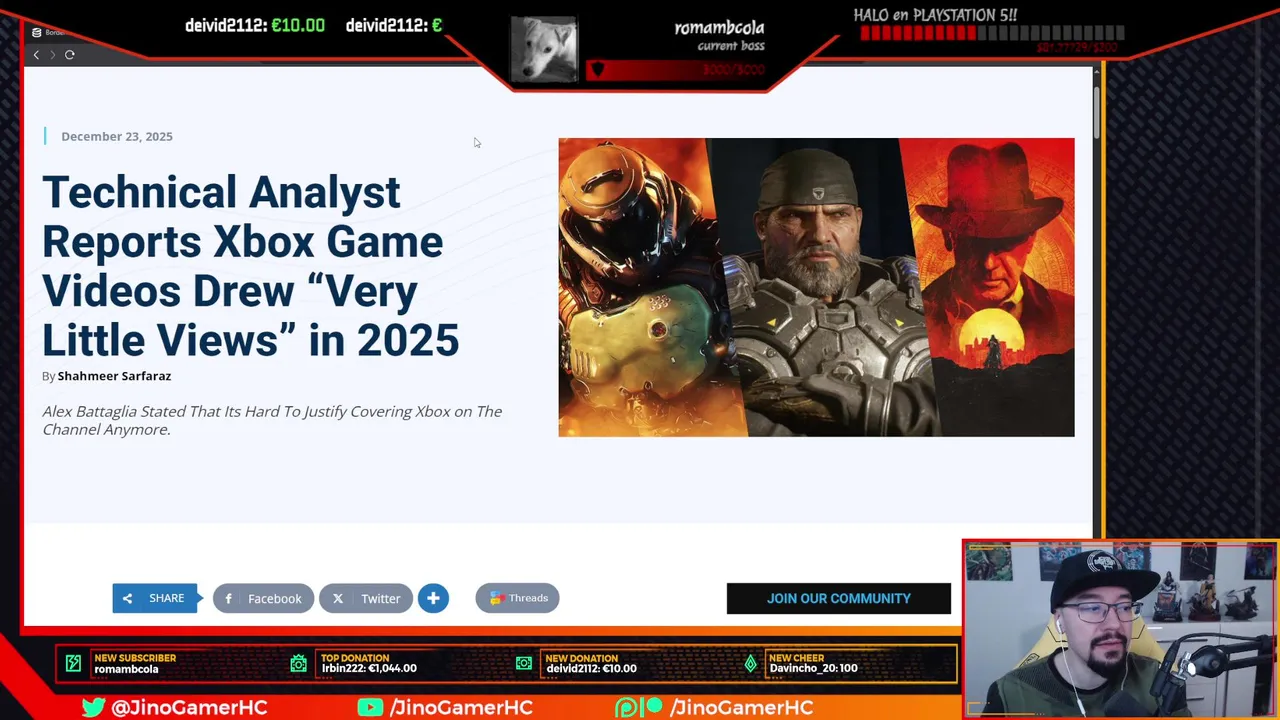Click JOIN OUR COMMUNITY button

pos(839,598)
